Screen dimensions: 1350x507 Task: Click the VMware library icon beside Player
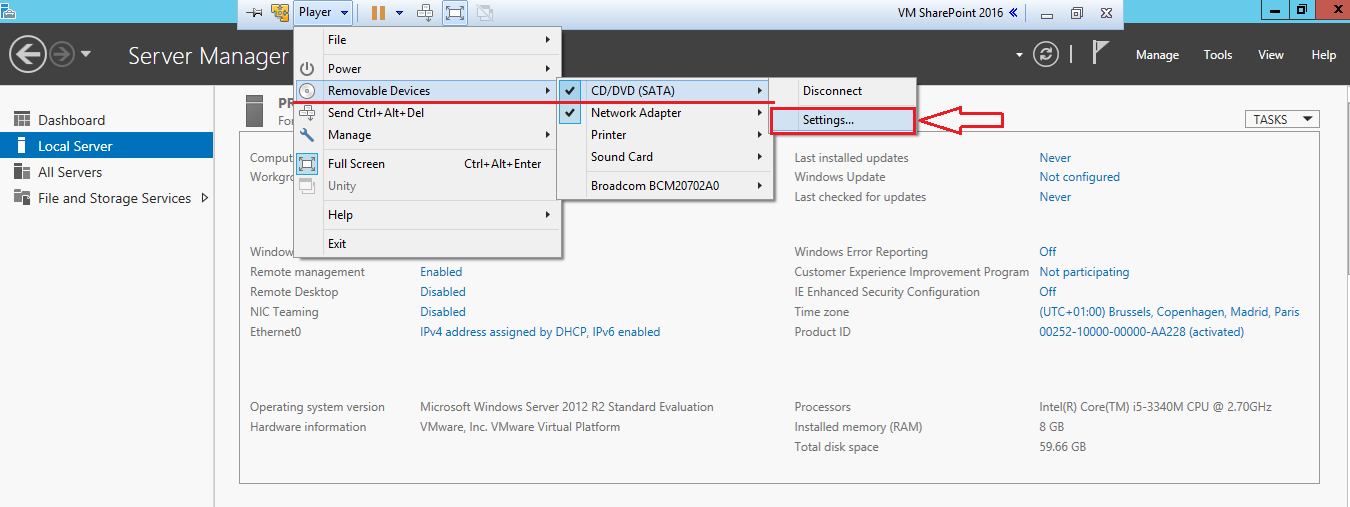(279, 13)
